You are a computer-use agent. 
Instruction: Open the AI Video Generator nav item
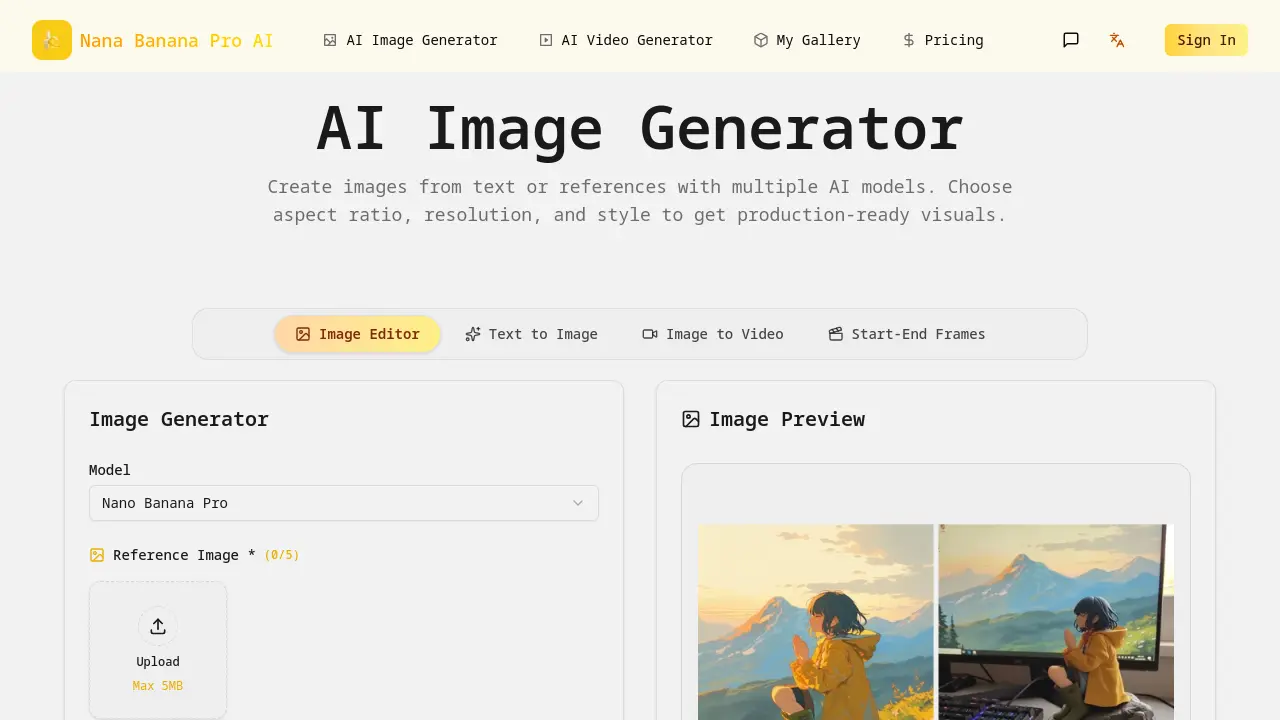[626, 40]
